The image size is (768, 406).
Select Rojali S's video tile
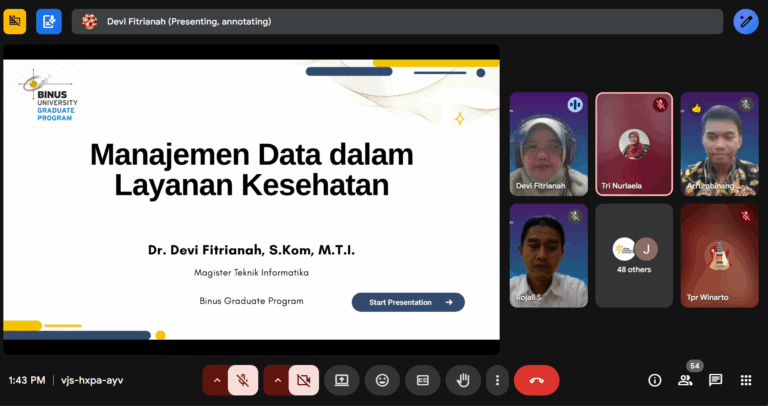549,256
